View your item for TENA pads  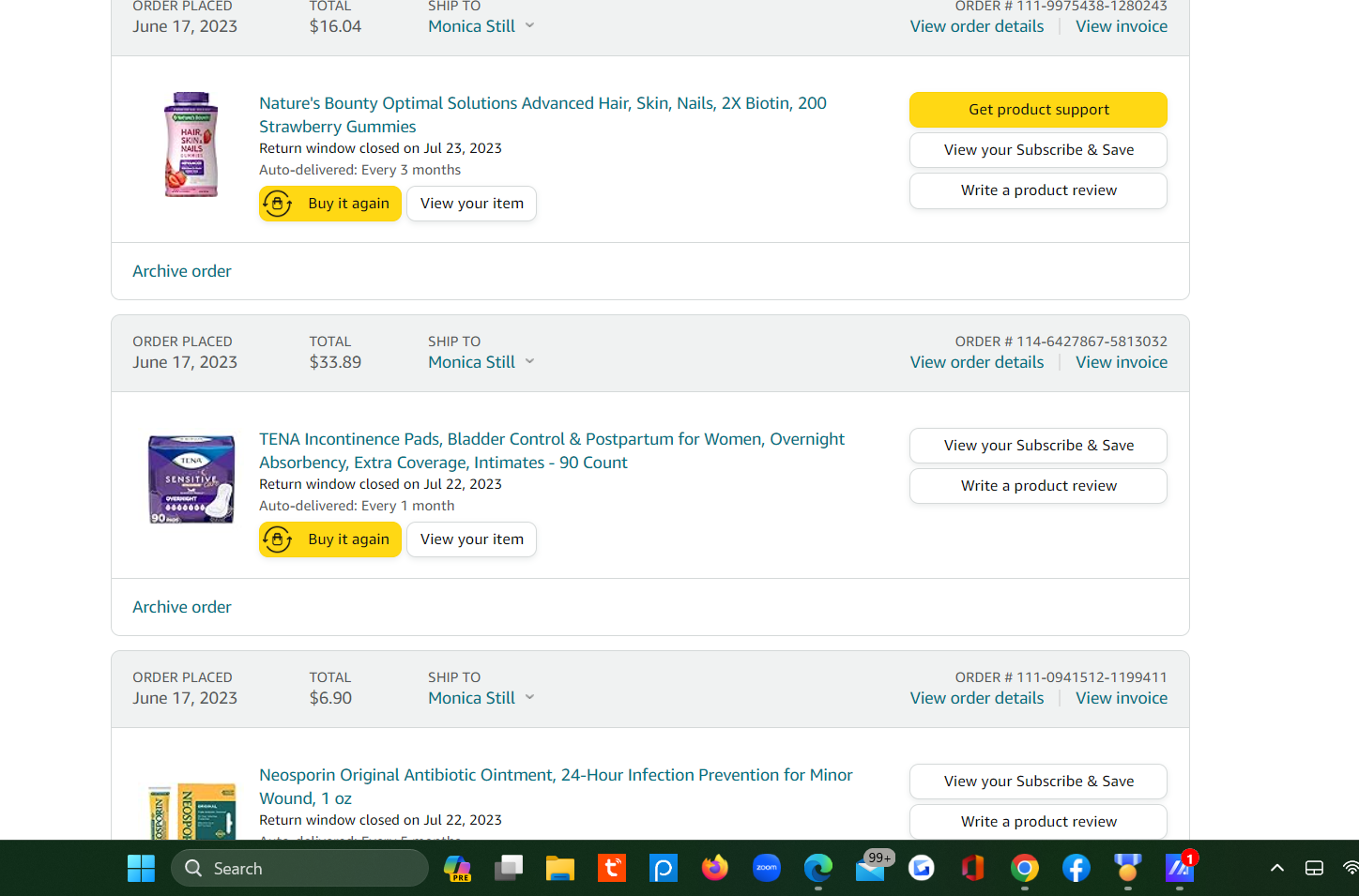[472, 539]
